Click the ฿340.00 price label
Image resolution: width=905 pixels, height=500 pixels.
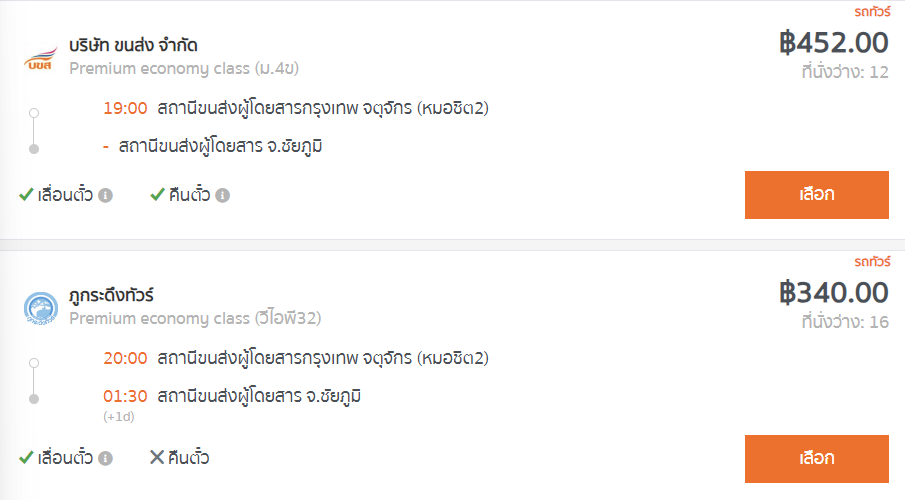click(833, 293)
